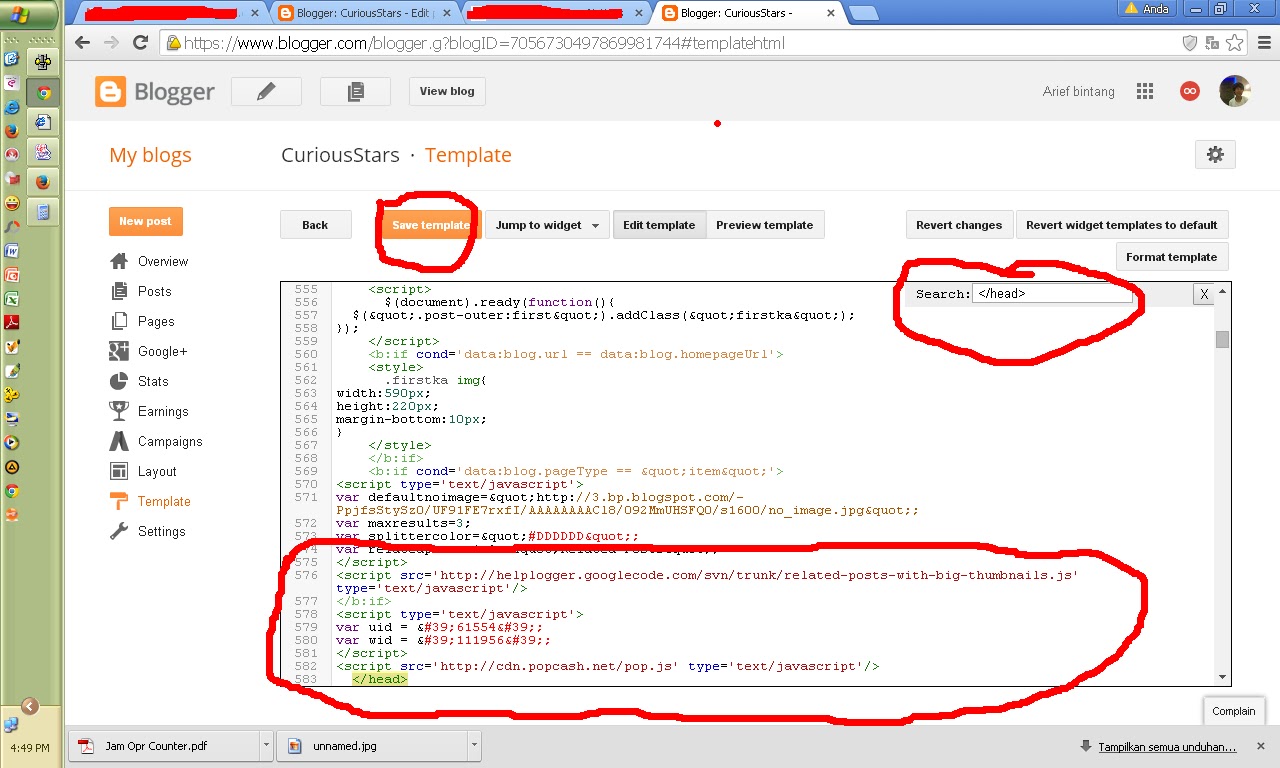Screen dimensions: 1280x768
Task: Click the My blogs link
Action: (x=150, y=155)
